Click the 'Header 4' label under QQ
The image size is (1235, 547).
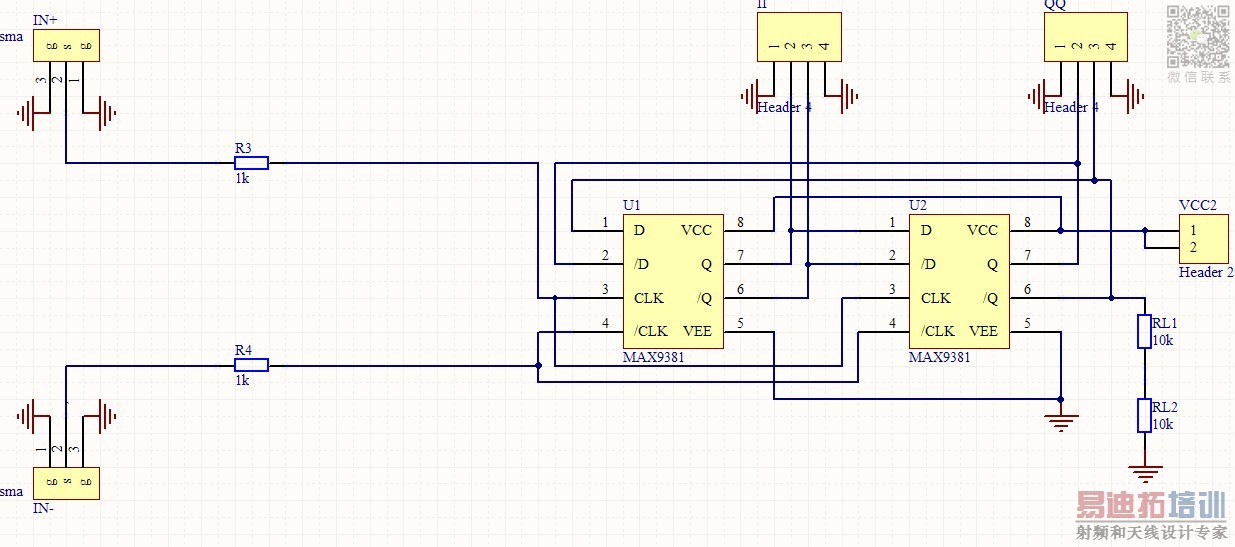[1071, 107]
